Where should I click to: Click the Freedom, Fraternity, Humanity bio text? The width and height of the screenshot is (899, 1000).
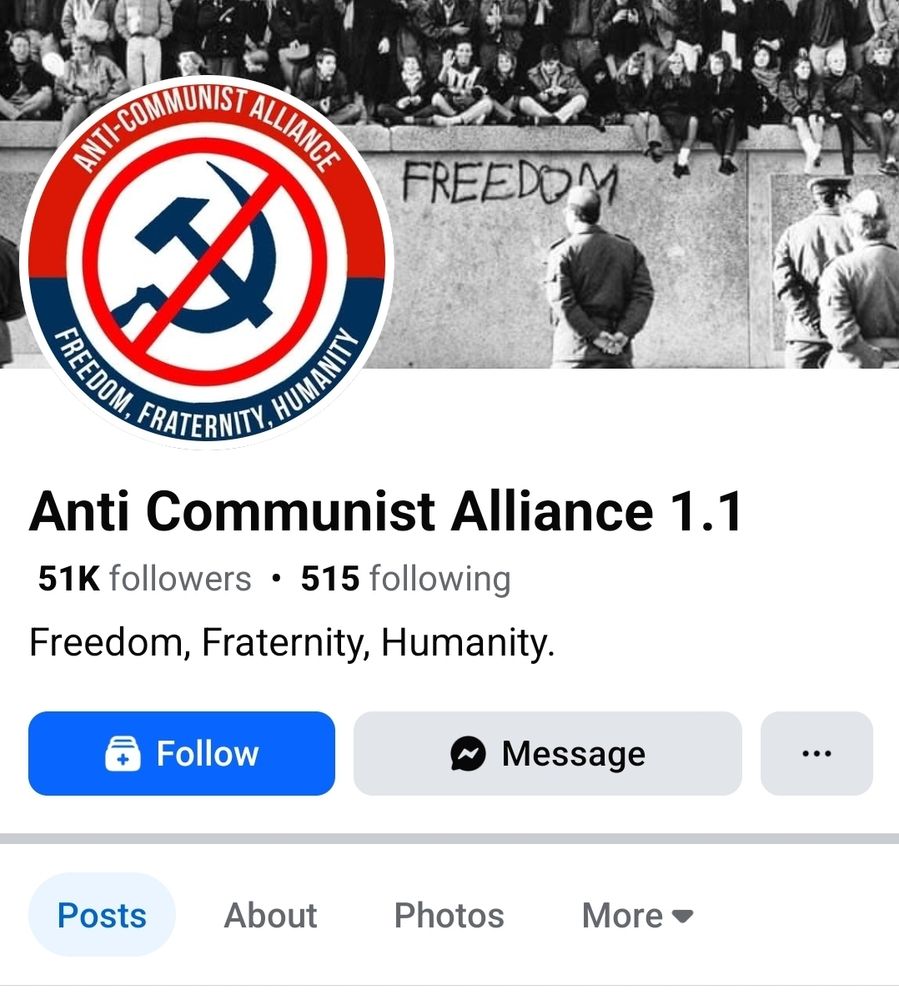tap(292, 642)
